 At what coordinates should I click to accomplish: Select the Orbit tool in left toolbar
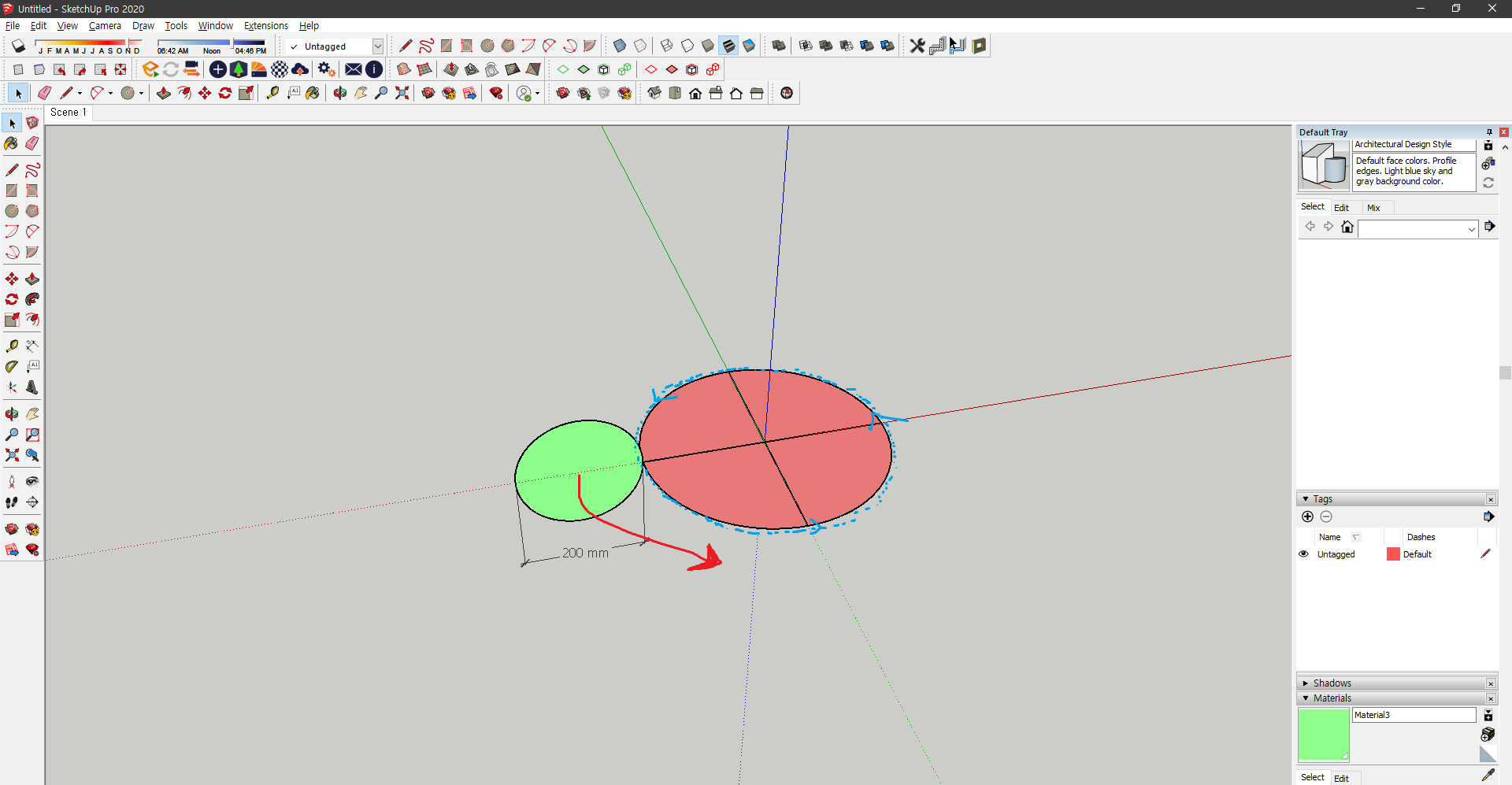11,413
